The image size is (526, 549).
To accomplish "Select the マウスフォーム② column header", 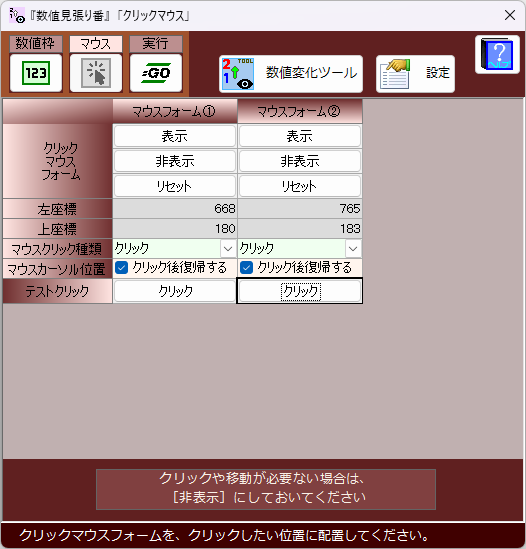I will pos(300,111).
